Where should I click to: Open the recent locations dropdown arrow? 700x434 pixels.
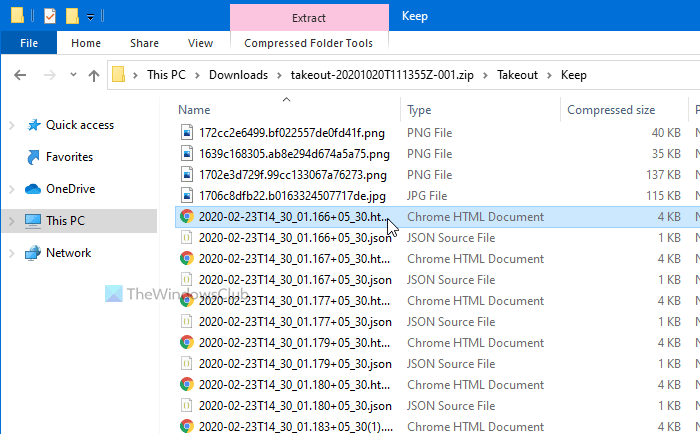pos(71,74)
